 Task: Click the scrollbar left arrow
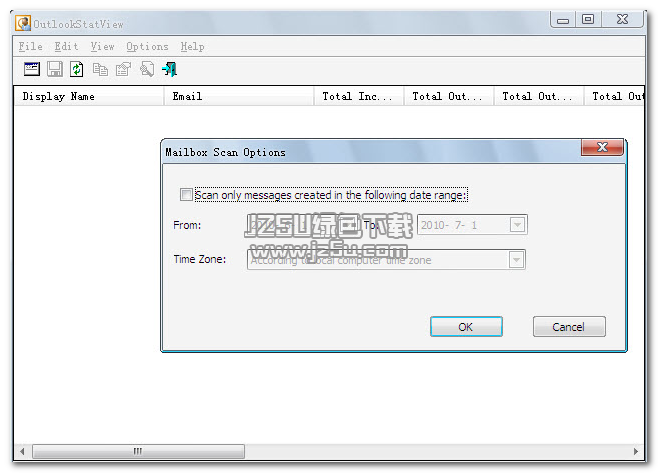coord(22,451)
